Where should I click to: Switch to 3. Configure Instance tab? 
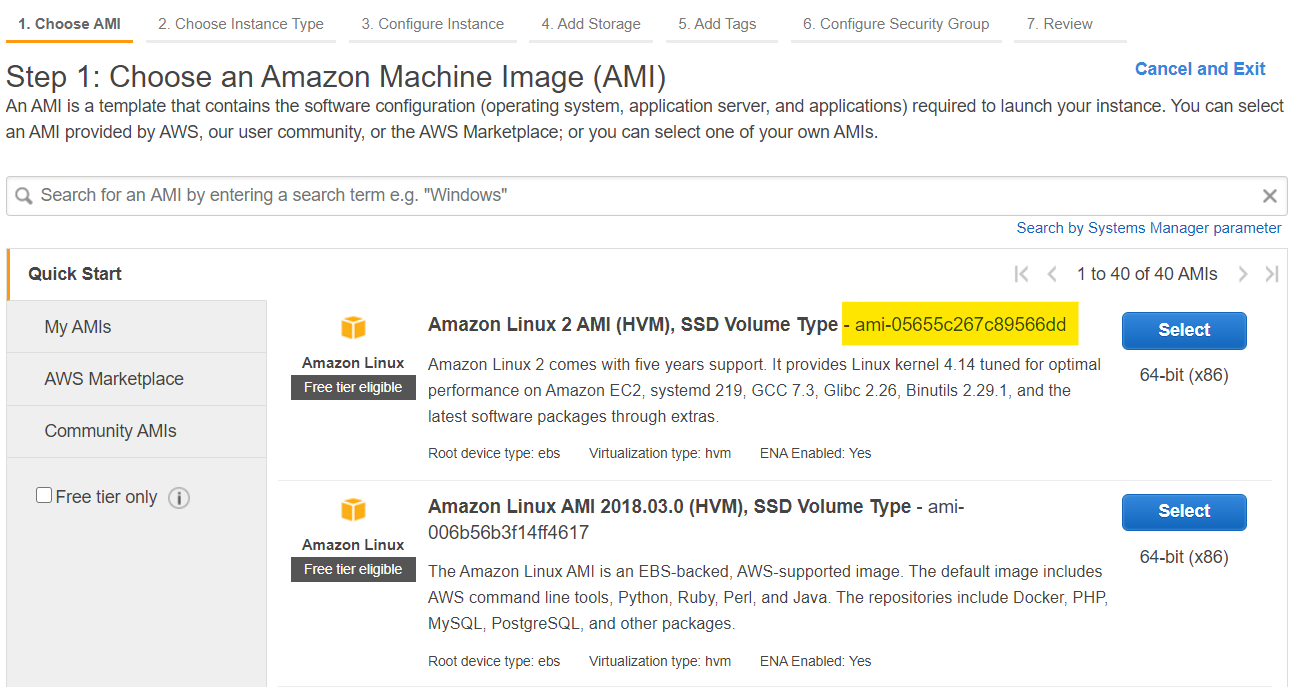click(433, 24)
